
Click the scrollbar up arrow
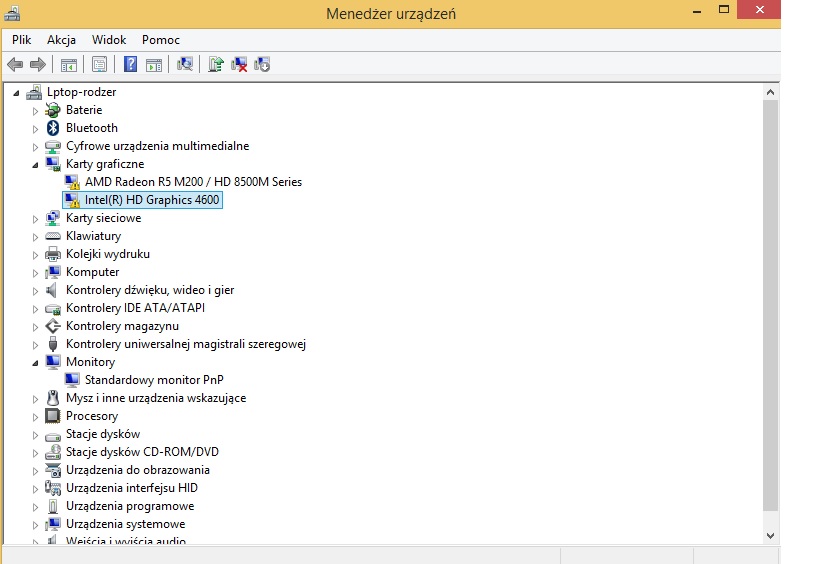pos(770,92)
